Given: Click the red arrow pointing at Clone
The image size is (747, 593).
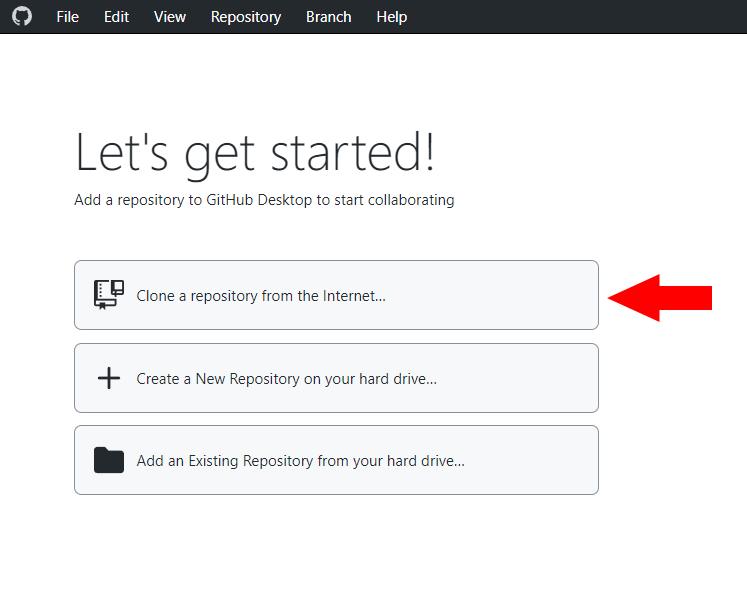Looking at the screenshot, I should pos(660,297).
